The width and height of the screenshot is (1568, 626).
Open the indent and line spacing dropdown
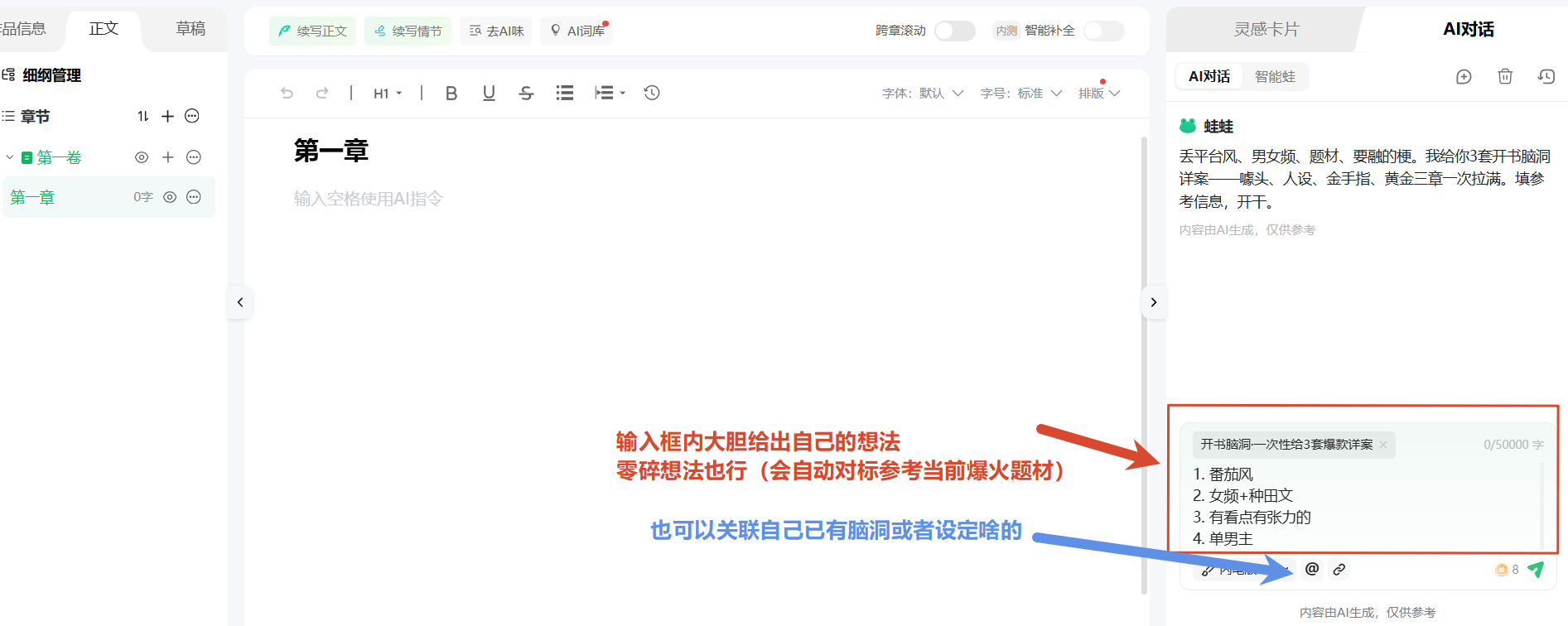click(610, 93)
